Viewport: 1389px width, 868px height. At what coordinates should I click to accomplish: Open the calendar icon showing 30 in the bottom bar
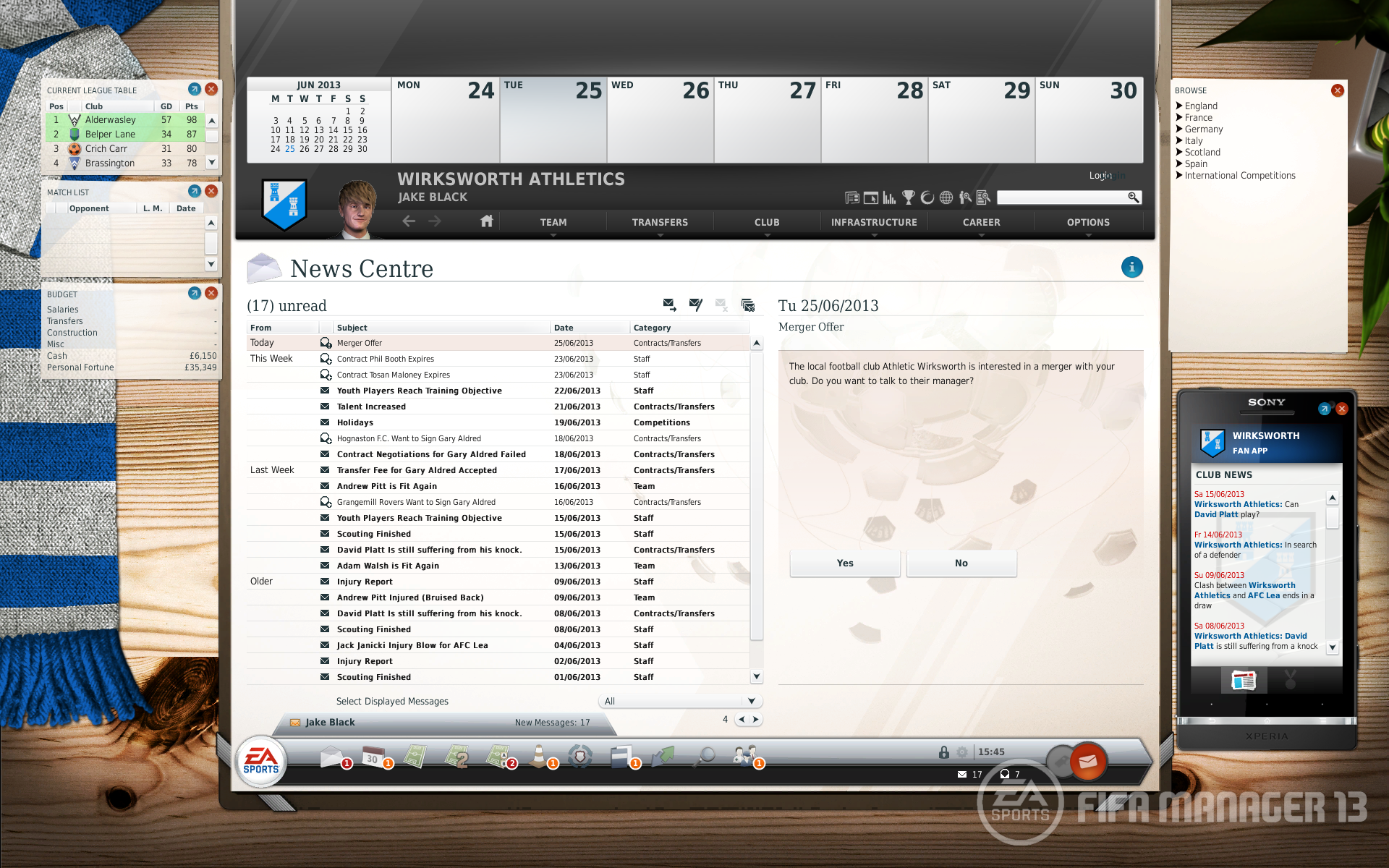[x=374, y=757]
